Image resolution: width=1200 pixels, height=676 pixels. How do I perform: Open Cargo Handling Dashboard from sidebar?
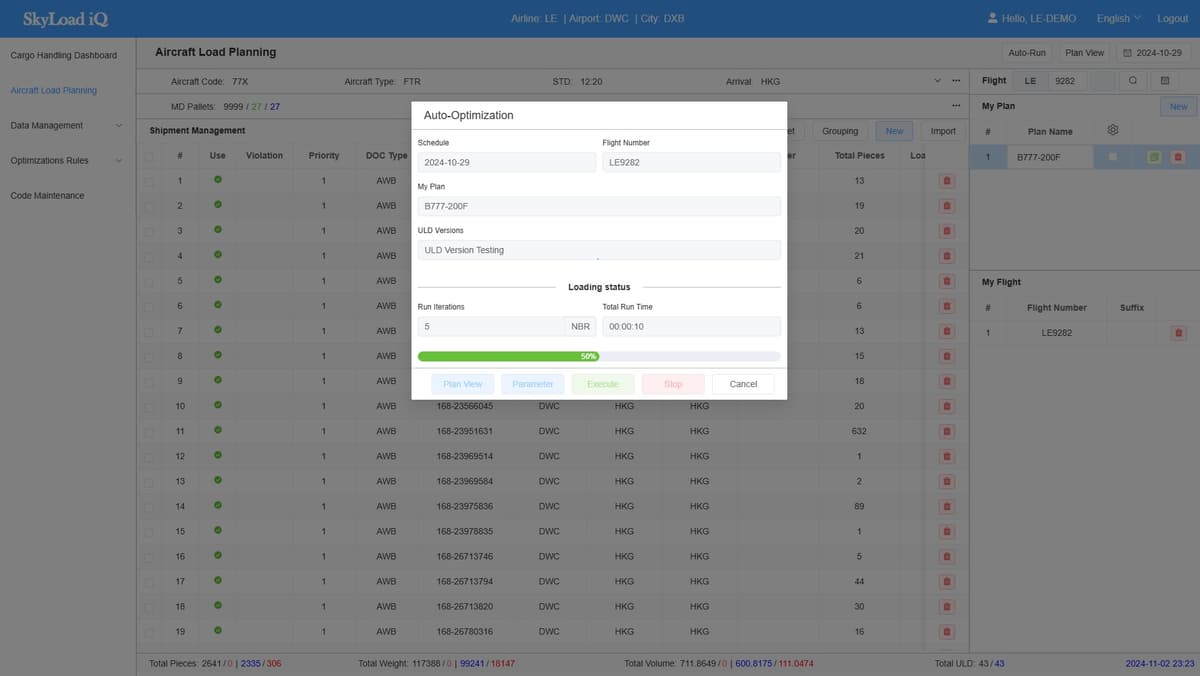[x=63, y=55]
